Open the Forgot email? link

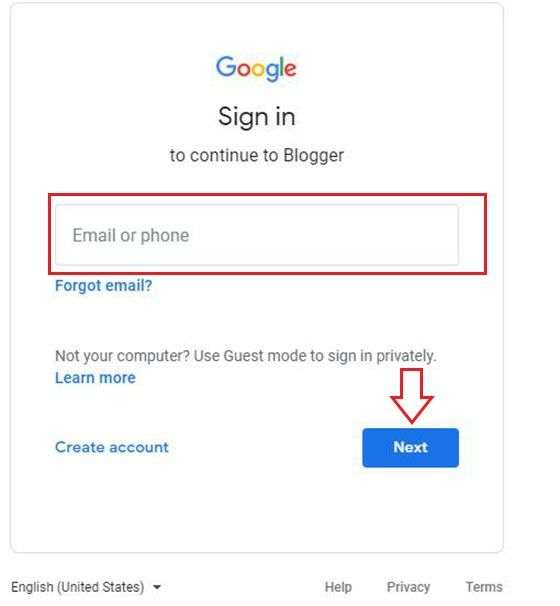point(104,286)
